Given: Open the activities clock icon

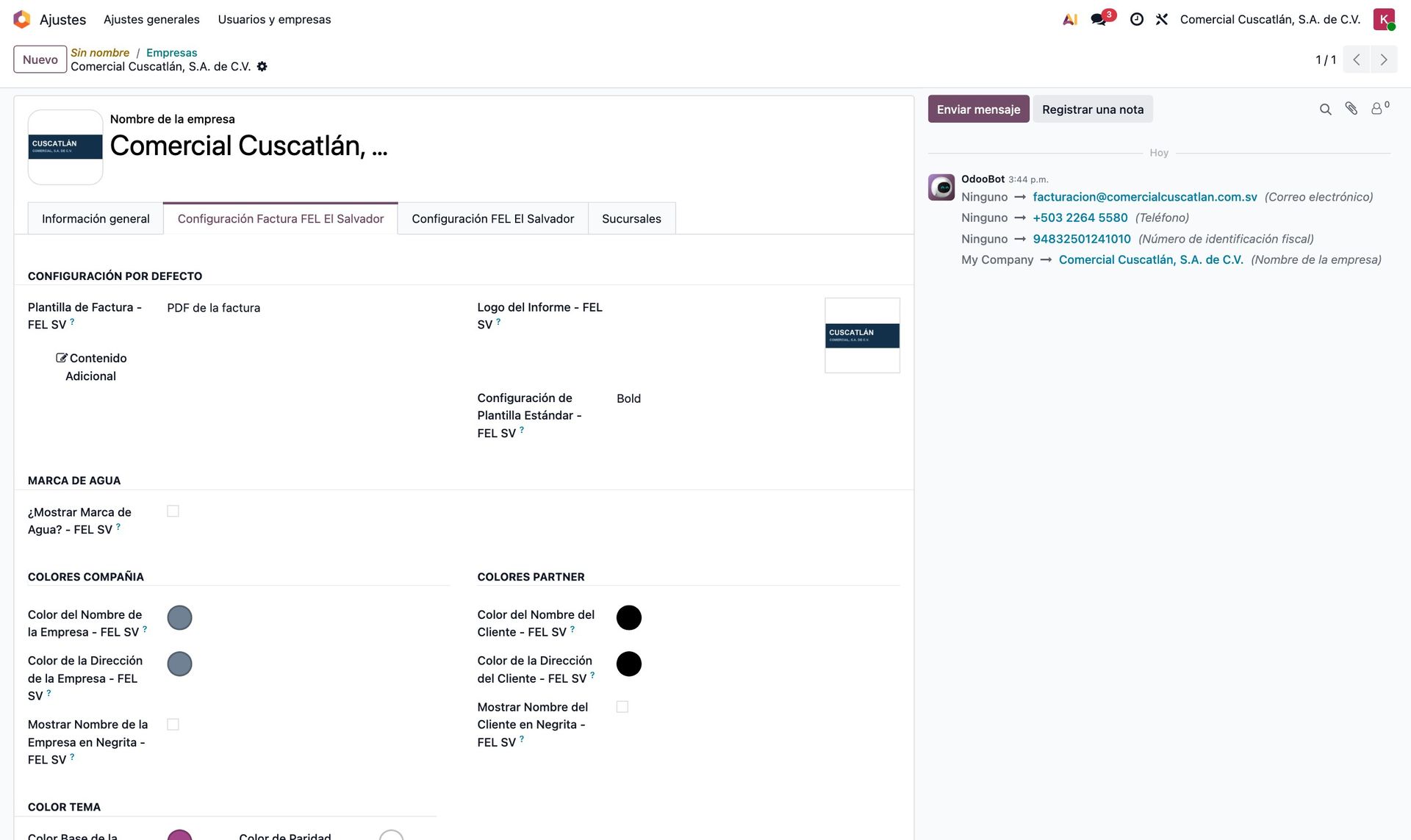Looking at the screenshot, I should click(x=1136, y=20).
